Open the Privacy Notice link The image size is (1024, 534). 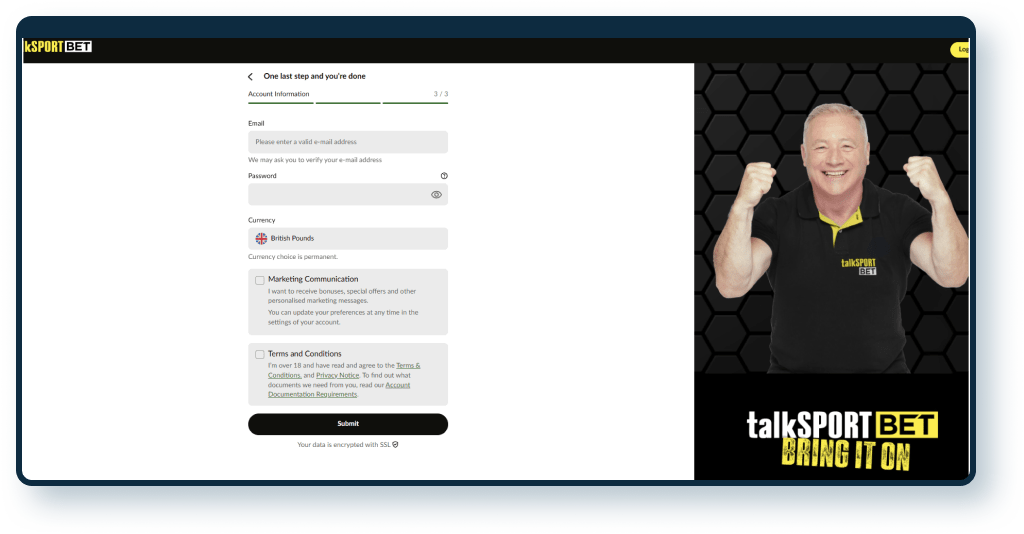point(338,375)
